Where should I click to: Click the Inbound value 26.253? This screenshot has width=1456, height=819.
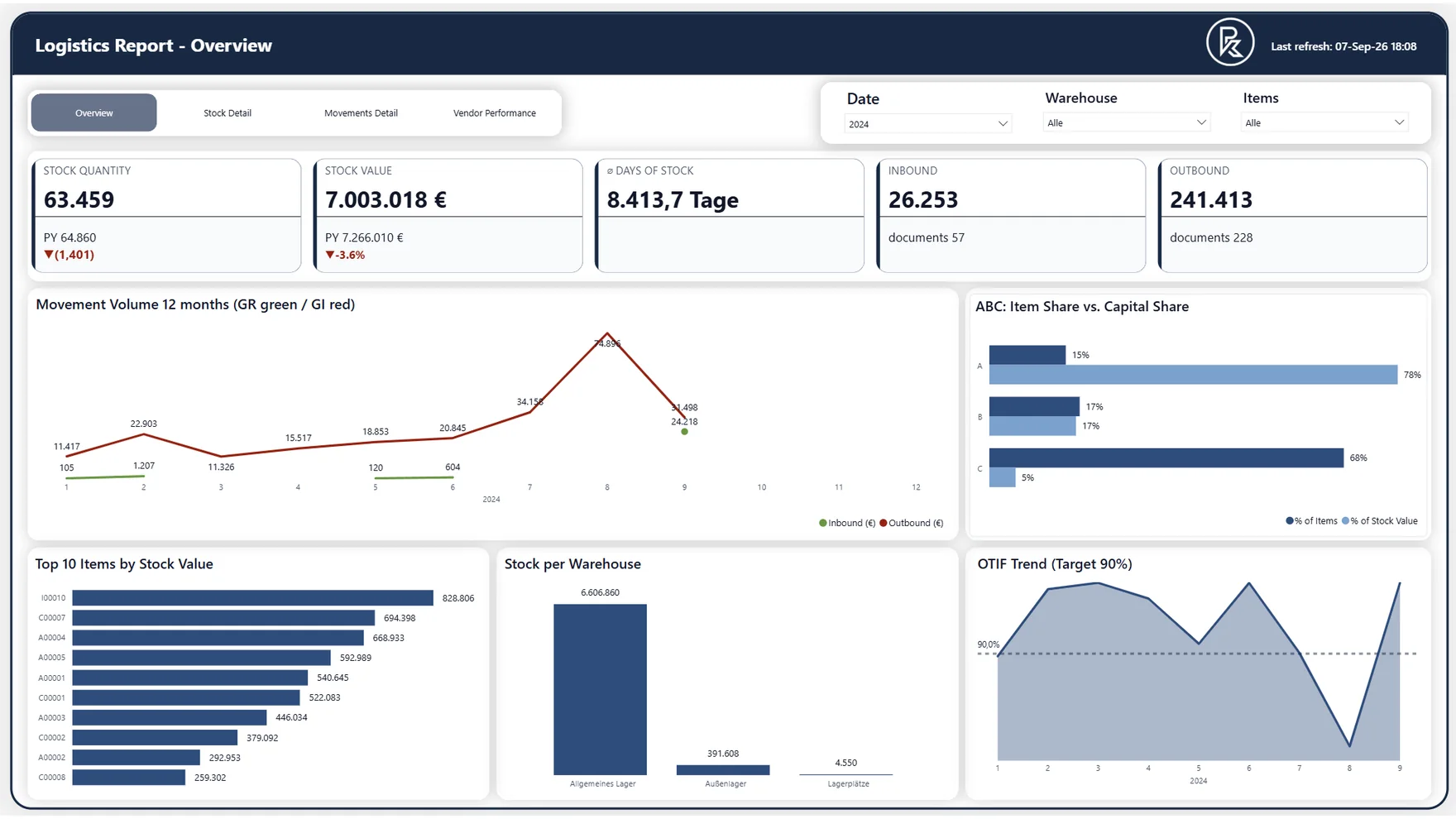point(923,200)
